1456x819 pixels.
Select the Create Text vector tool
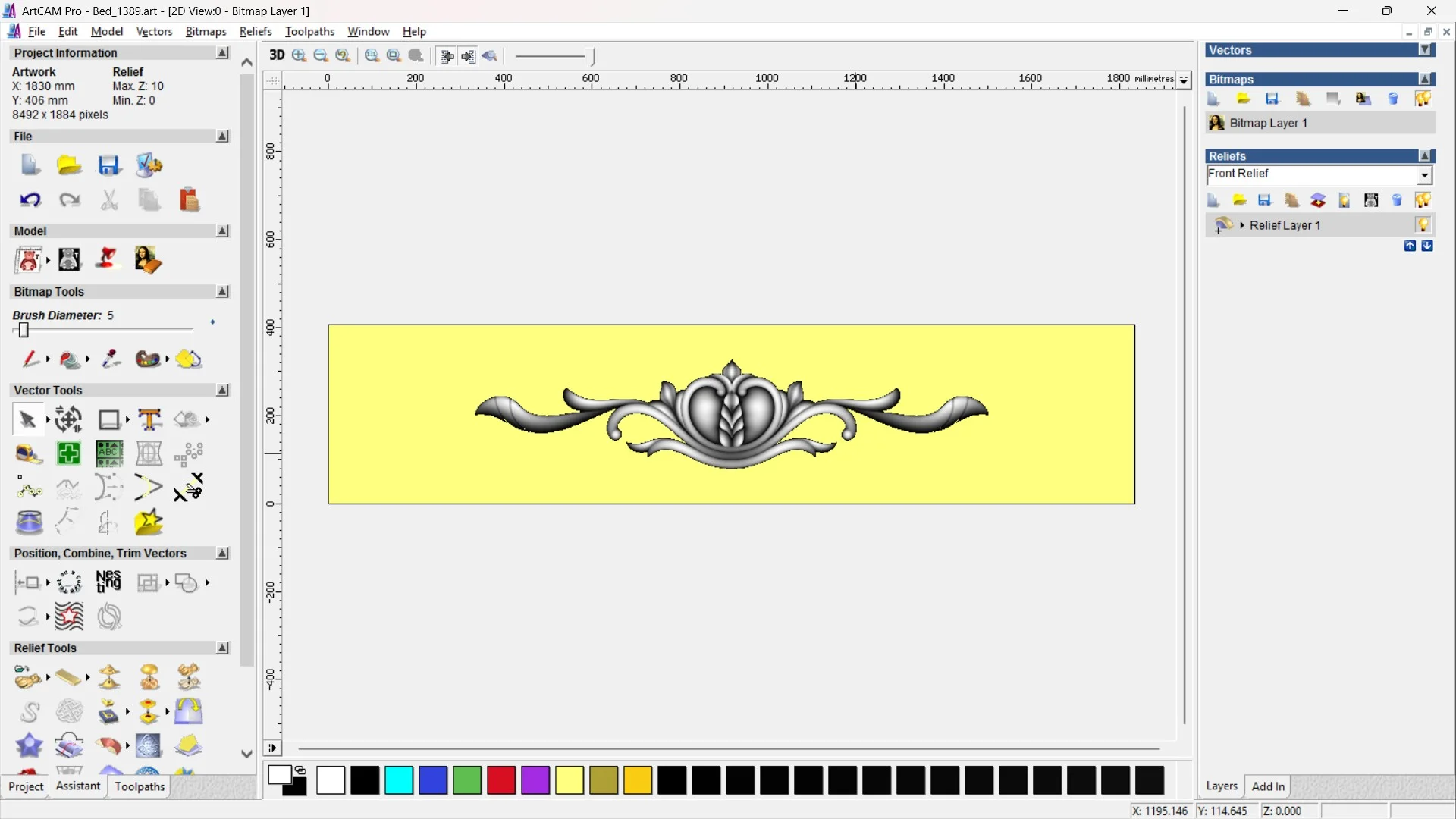coord(149,419)
